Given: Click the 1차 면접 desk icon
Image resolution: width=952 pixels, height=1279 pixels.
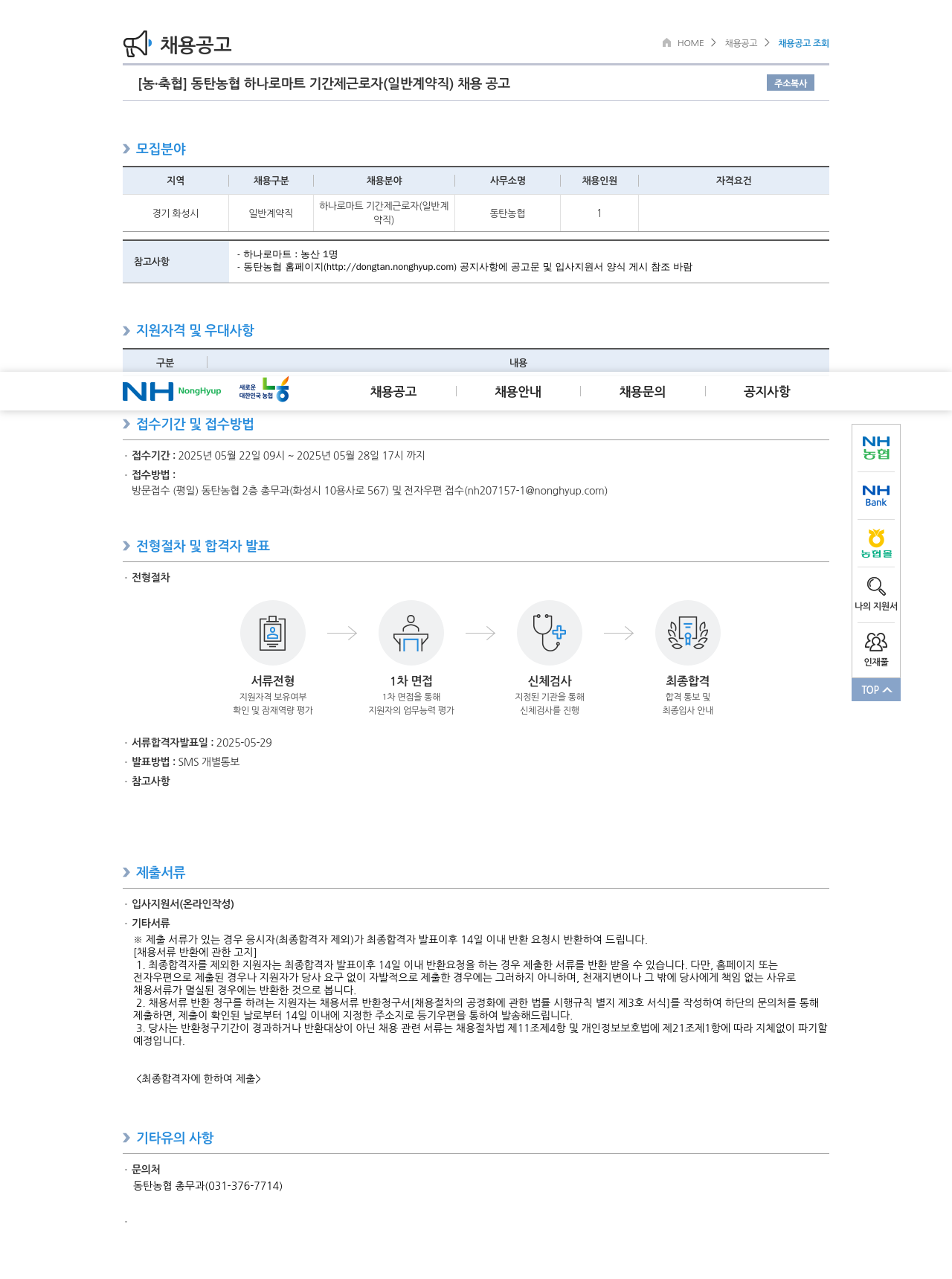Looking at the screenshot, I should pyautogui.click(x=411, y=633).
